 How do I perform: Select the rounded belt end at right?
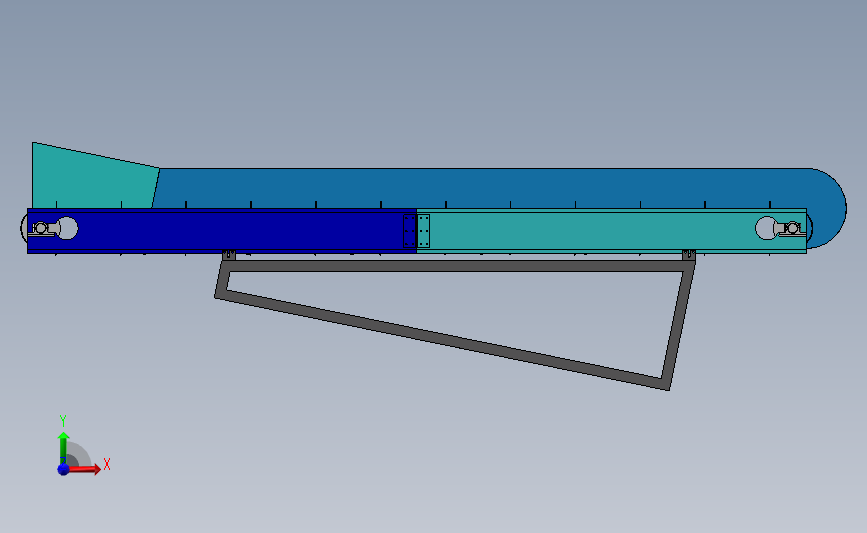point(827,208)
